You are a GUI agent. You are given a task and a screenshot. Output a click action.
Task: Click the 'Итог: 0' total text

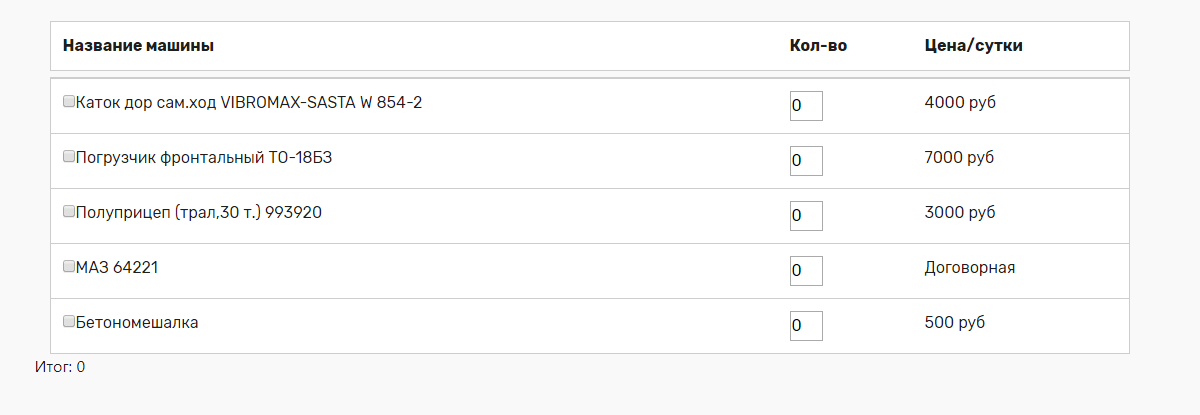(60, 367)
